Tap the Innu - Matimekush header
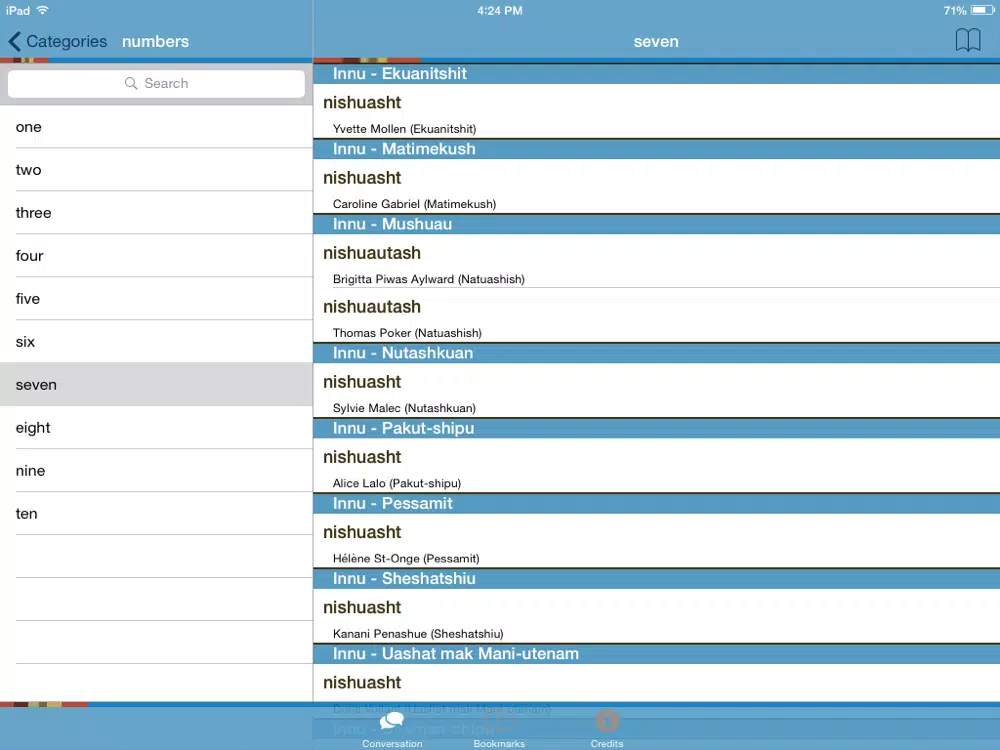Screen dimensions: 1000x750 point(656,149)
